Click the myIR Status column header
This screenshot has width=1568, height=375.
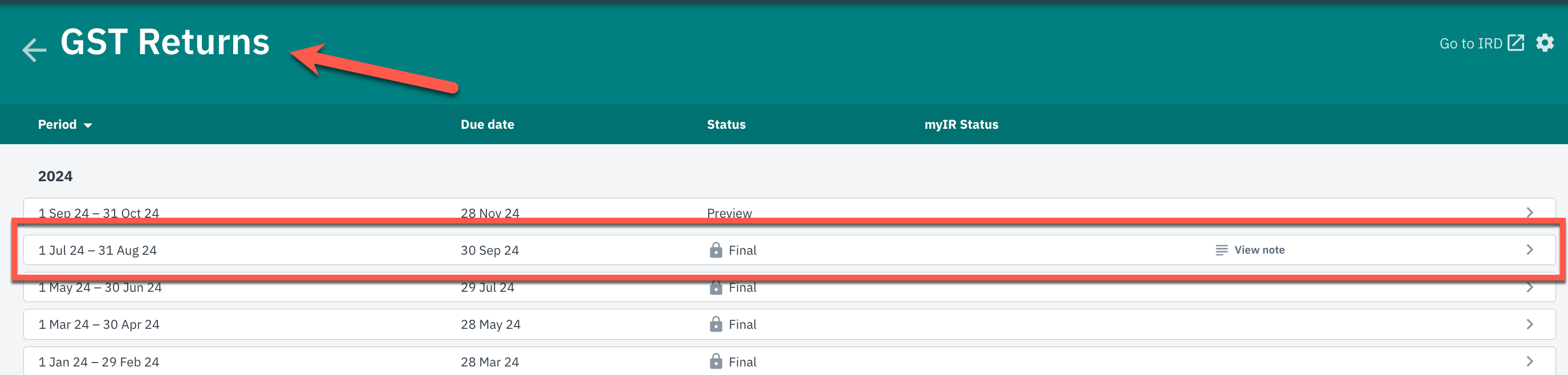click(x=961, y=125)
